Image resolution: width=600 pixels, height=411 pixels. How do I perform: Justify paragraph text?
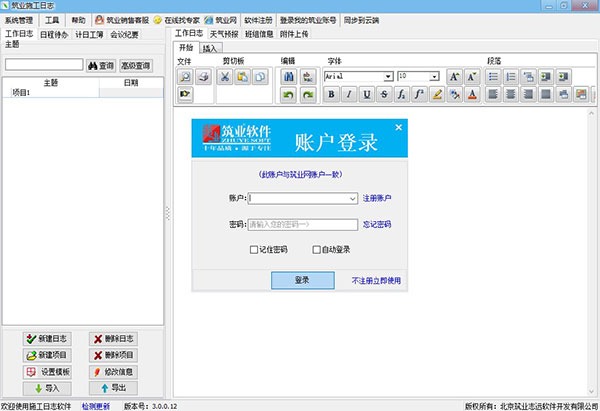(x=546, y=94)
